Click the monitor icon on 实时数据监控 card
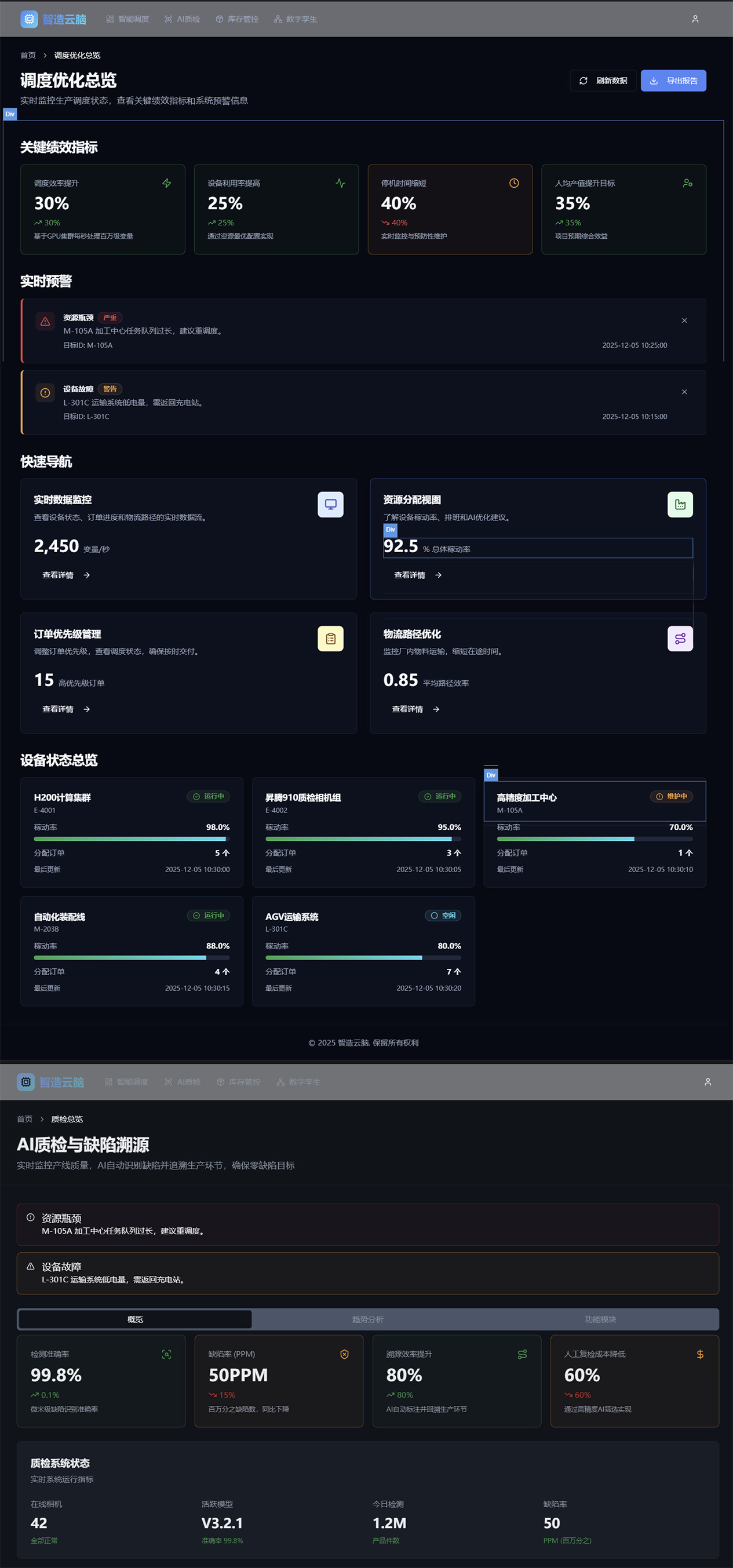733x1568 pixels. (330, 504)
